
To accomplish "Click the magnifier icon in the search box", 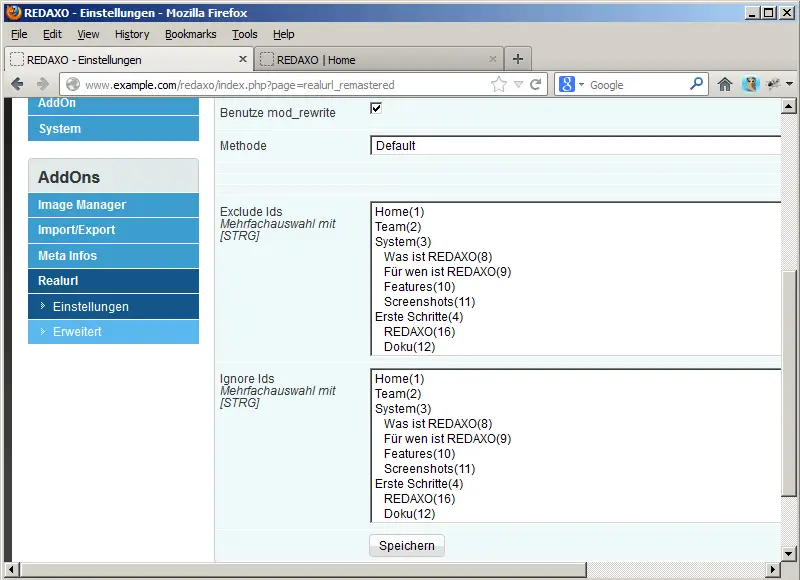I will point(696,84).
